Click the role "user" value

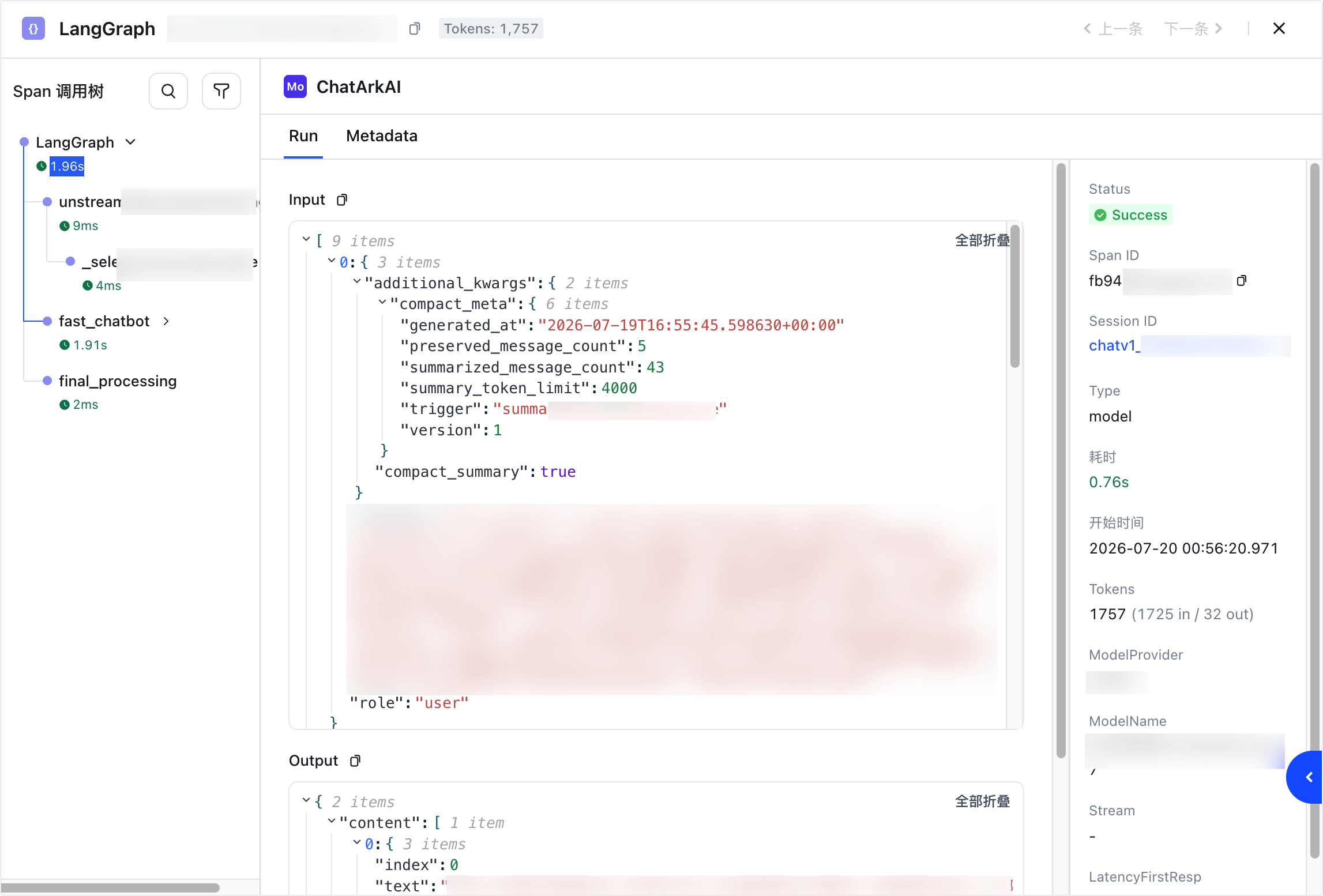[x=442, y=703]
